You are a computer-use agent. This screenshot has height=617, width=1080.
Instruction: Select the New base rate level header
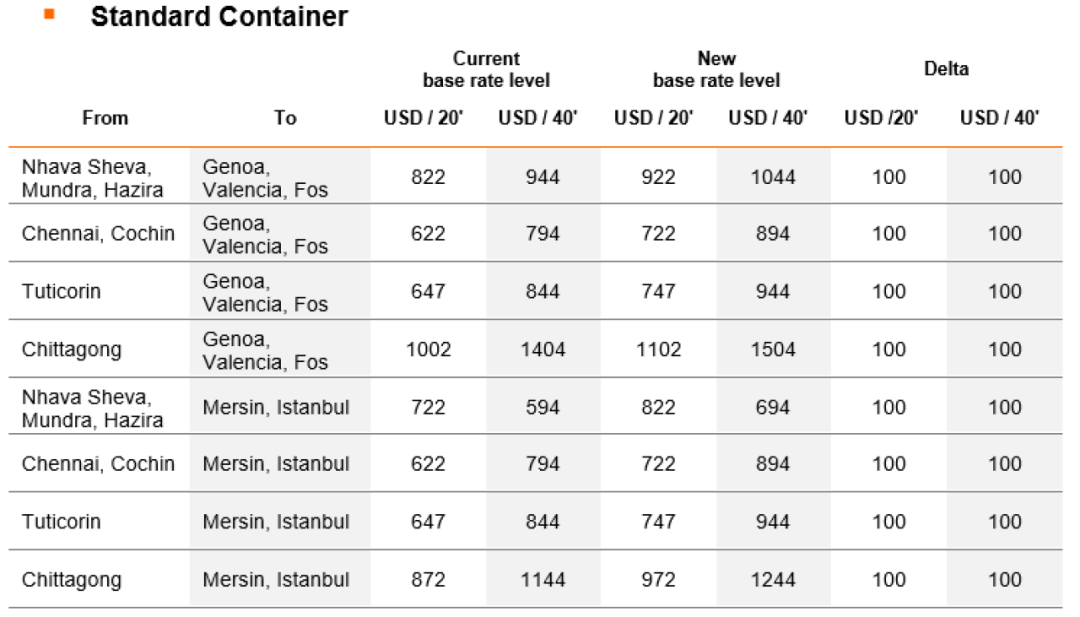tap(716, 70)
